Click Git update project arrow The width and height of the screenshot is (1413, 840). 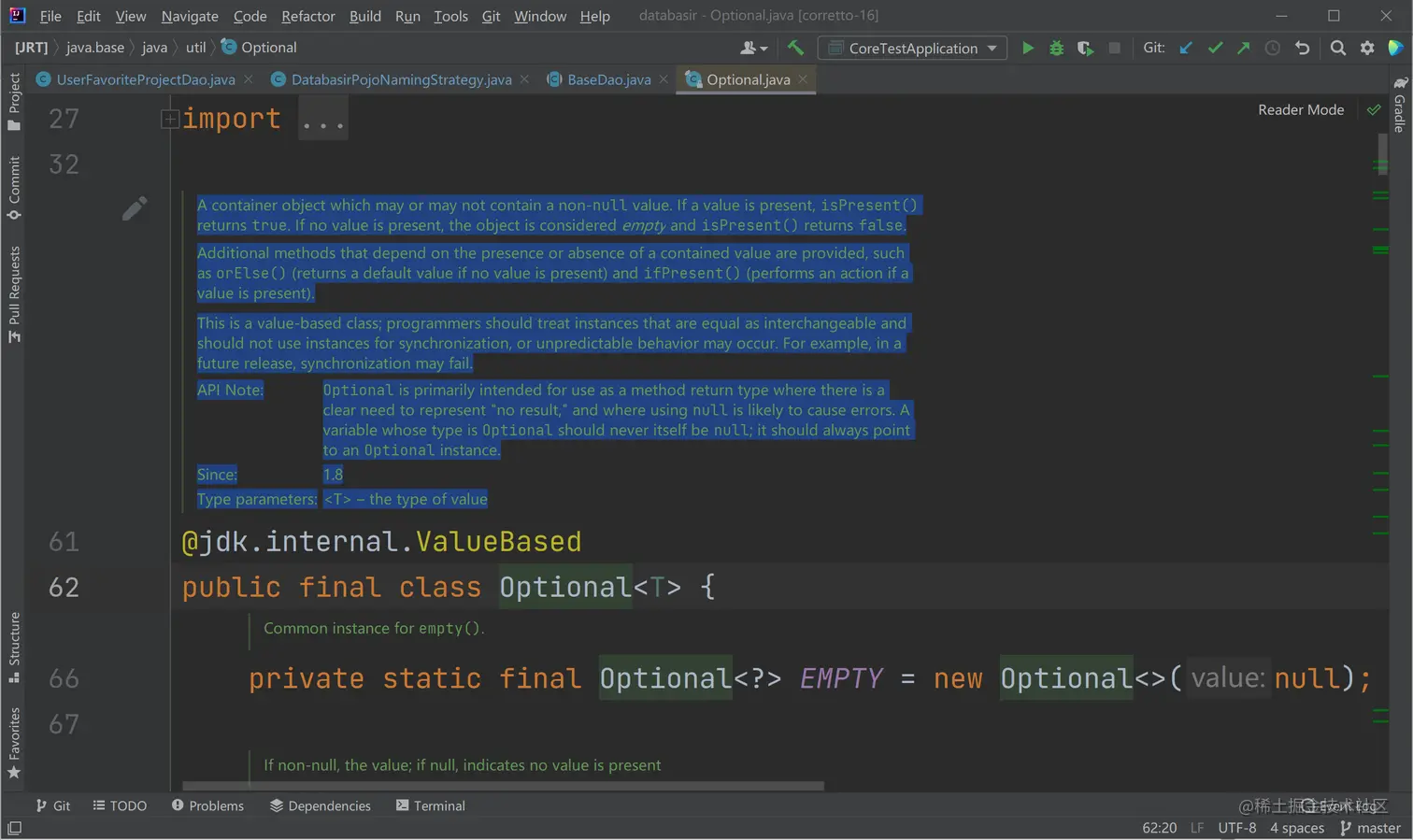coord(1186,48)
